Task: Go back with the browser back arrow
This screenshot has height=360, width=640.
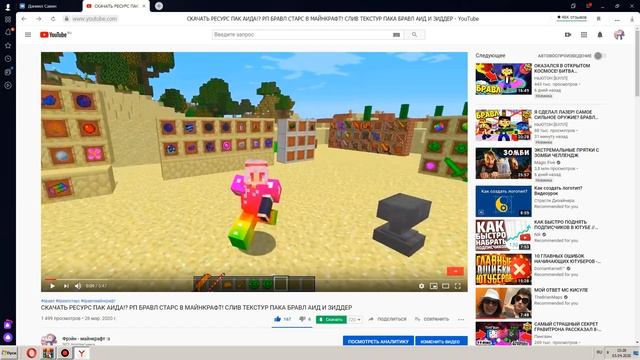Action: (24, 19)
